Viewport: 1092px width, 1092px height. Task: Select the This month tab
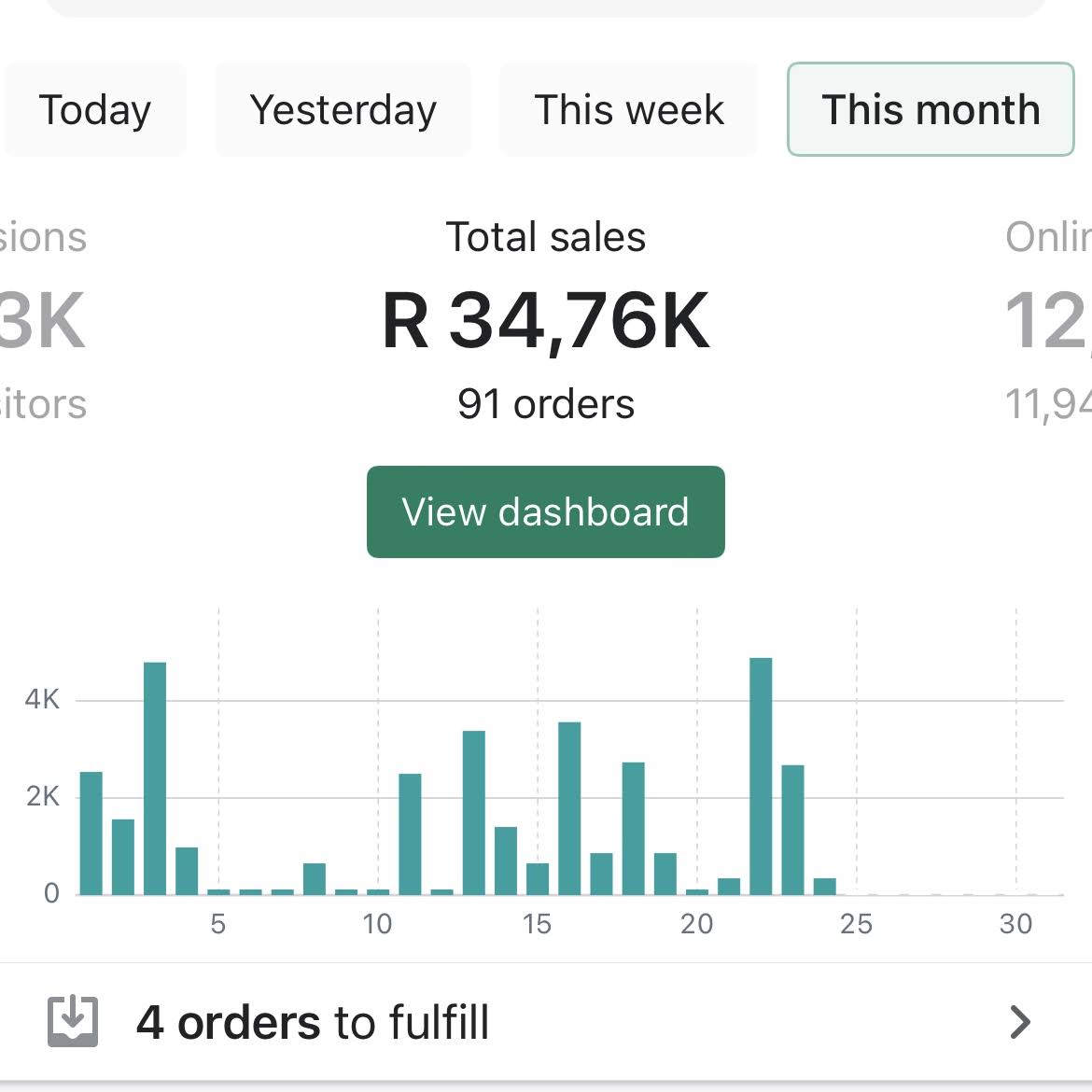(931, 109)
